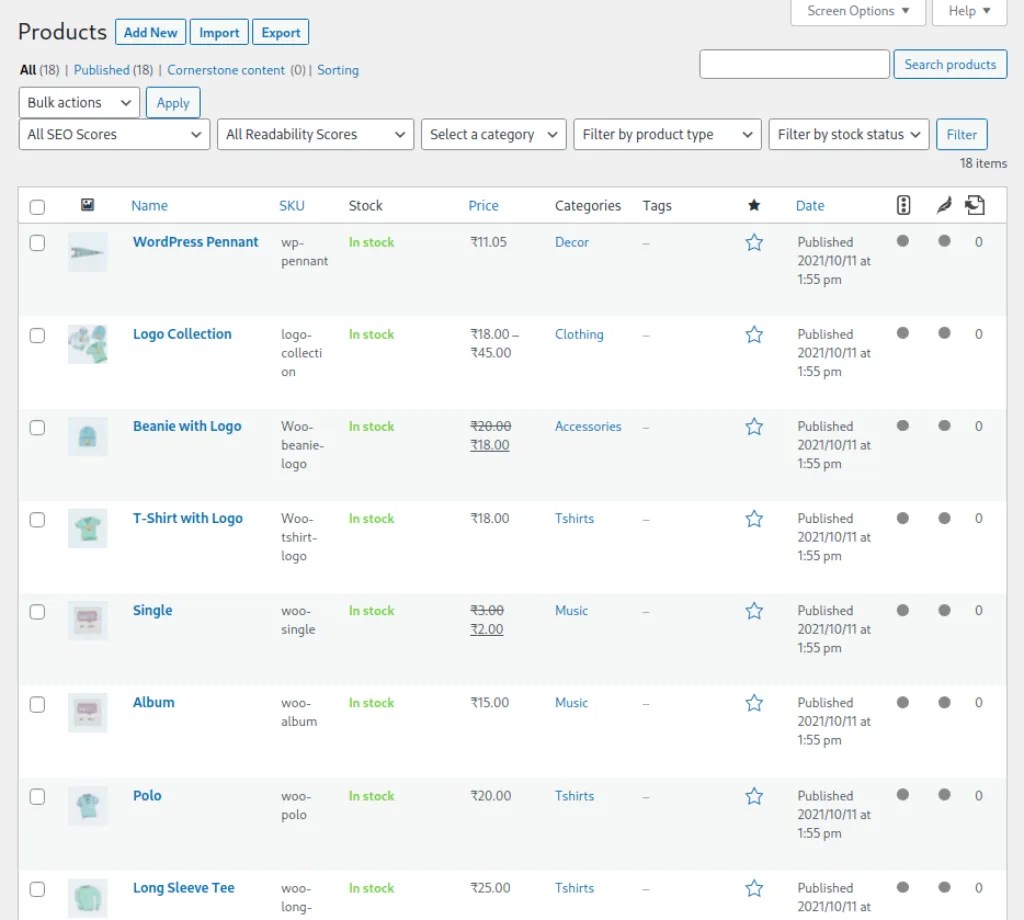This screenshot has height=920, width=1024.
Task: Open the Filter by stock status dropdown
Action: pos(848,134)
